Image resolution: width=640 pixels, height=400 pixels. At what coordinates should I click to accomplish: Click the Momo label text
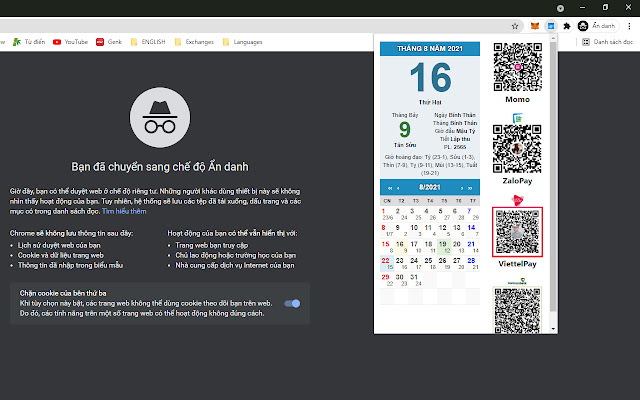pyautogui.click(x=517, y=99)
